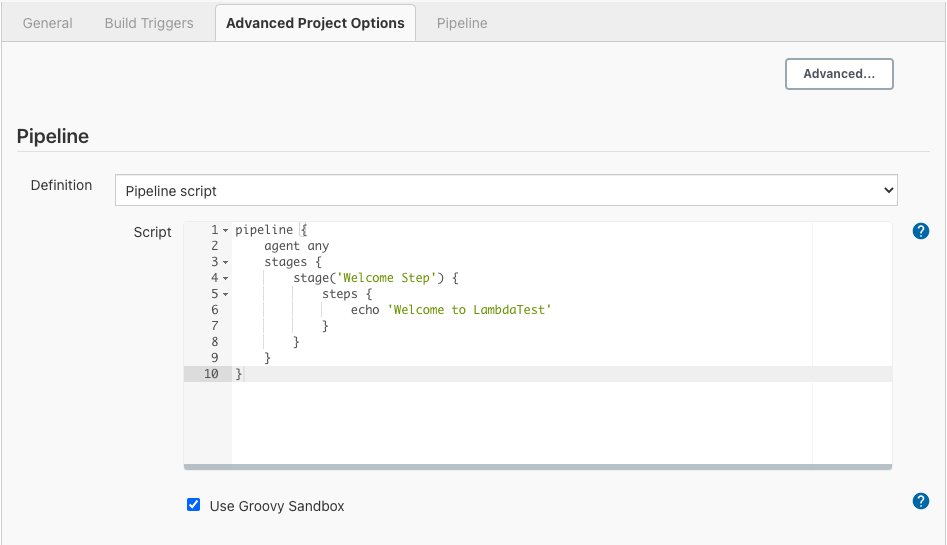Select the Advanced Project Options tab
This screenshot has height=545, width=947.
315,23
